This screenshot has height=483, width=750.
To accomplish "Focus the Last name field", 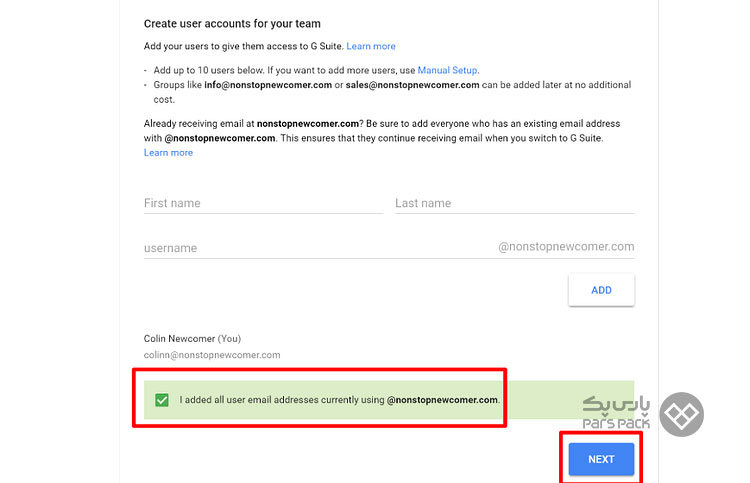I will tap(515, 203).
